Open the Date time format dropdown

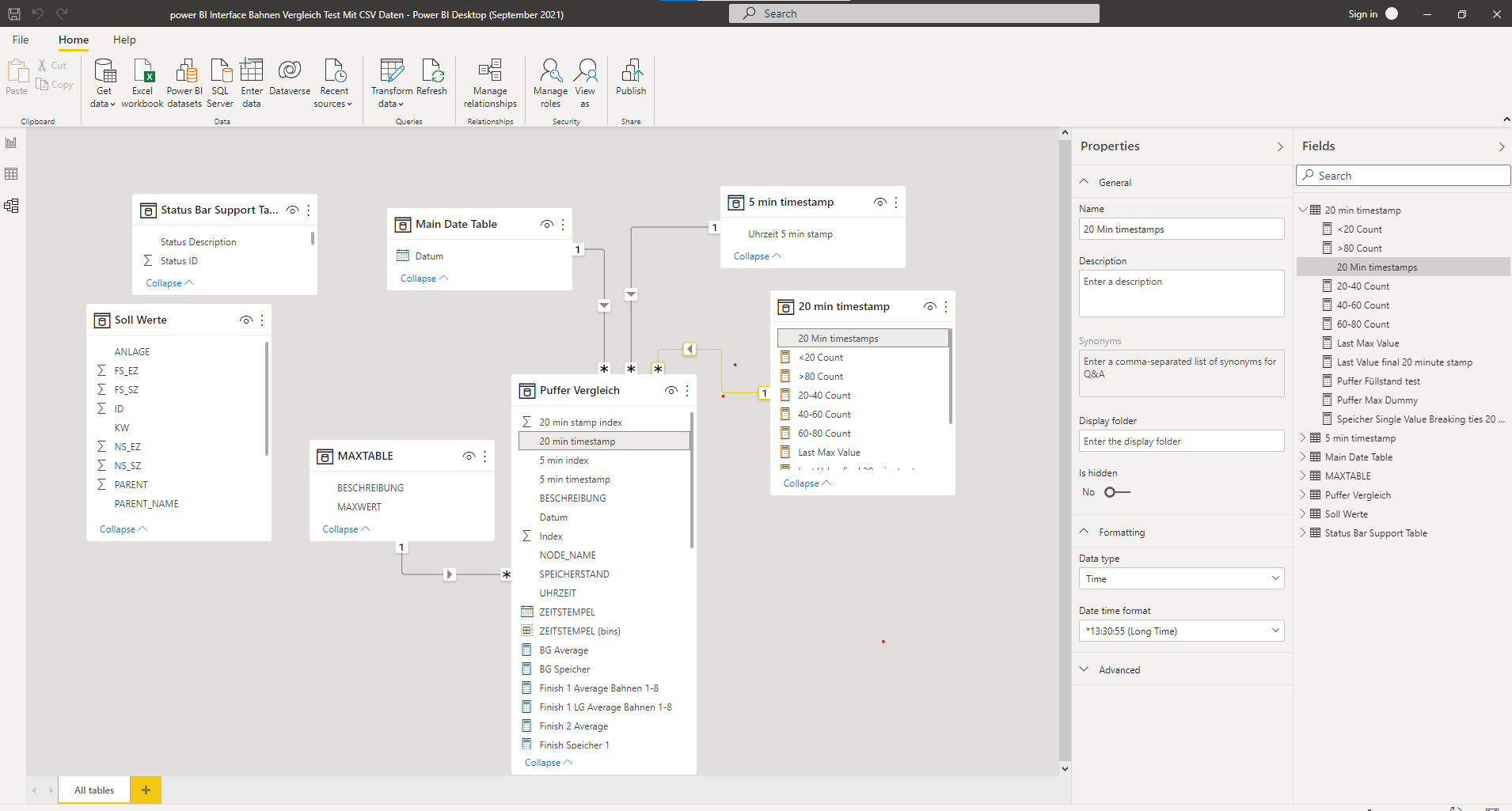coord(1181,631)
